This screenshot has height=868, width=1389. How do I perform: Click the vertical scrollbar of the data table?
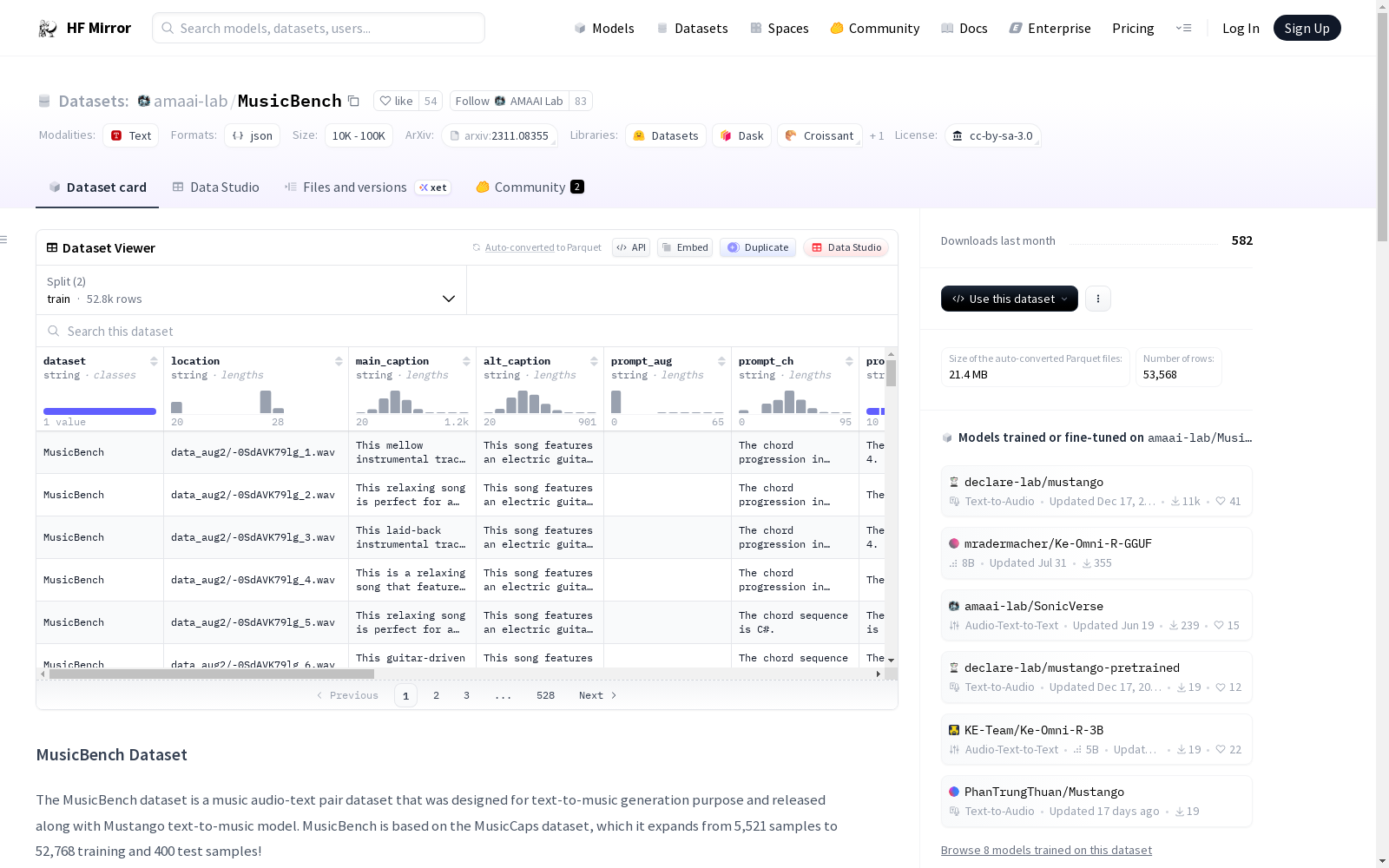tap(891, 373)
